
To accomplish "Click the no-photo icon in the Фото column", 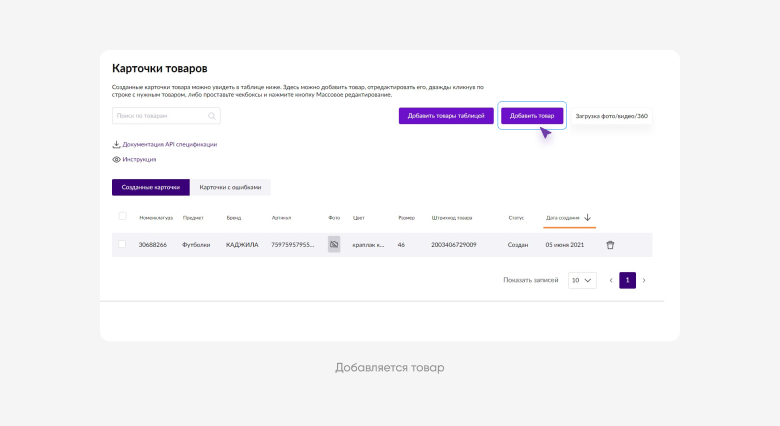I will click(x=334, y=244).
